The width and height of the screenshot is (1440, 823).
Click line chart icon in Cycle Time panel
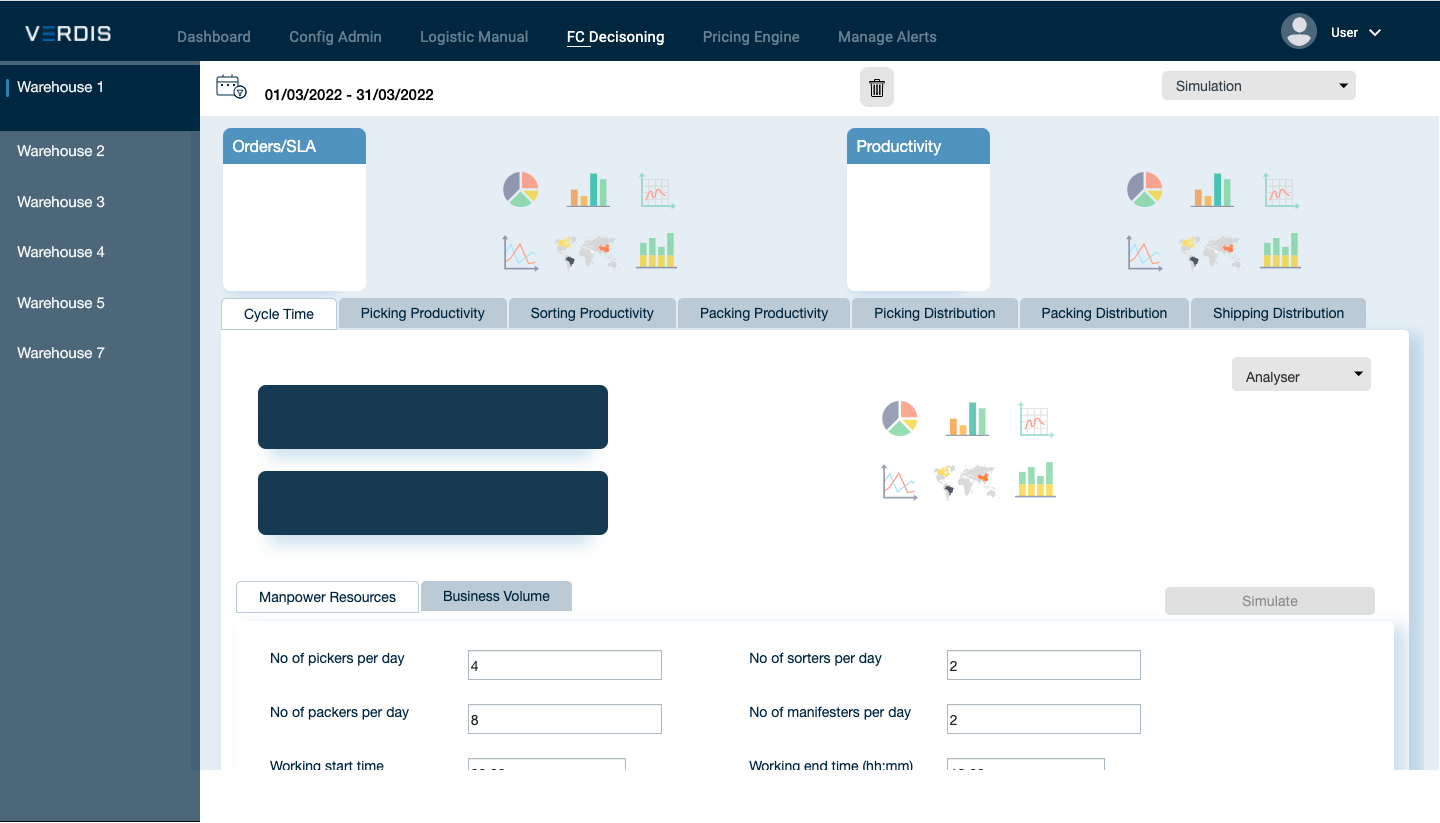[x=899, y=482]
